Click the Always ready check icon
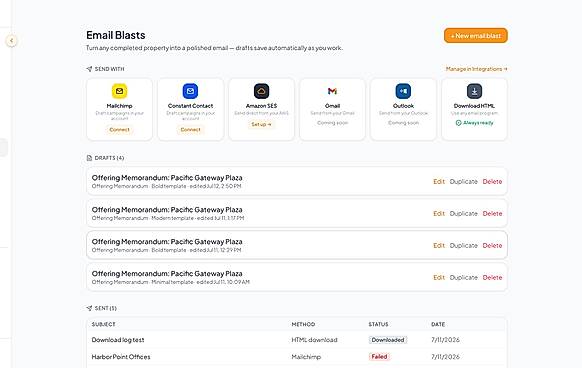The width and height of the screenshot is (582, 368). point(458,123)
